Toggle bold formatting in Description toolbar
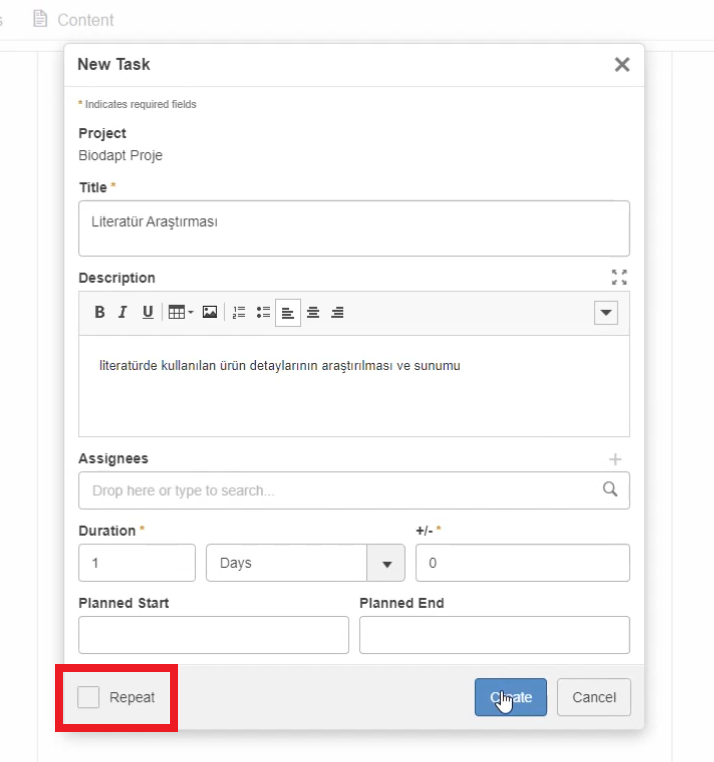 100,312
